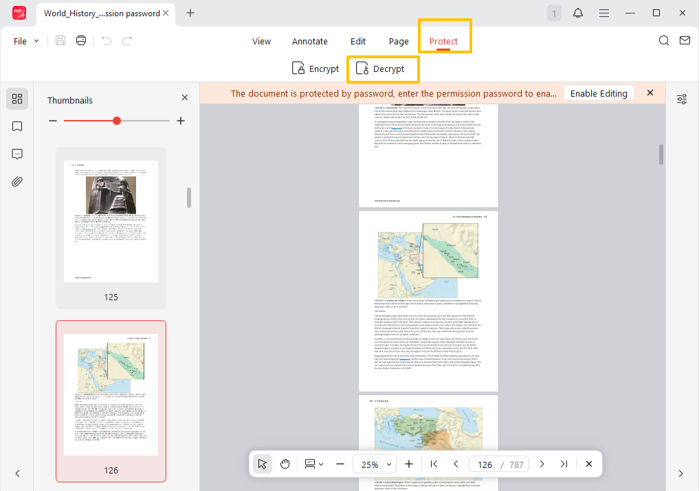Open the Attachments paperclip panel

click(17, 182)
